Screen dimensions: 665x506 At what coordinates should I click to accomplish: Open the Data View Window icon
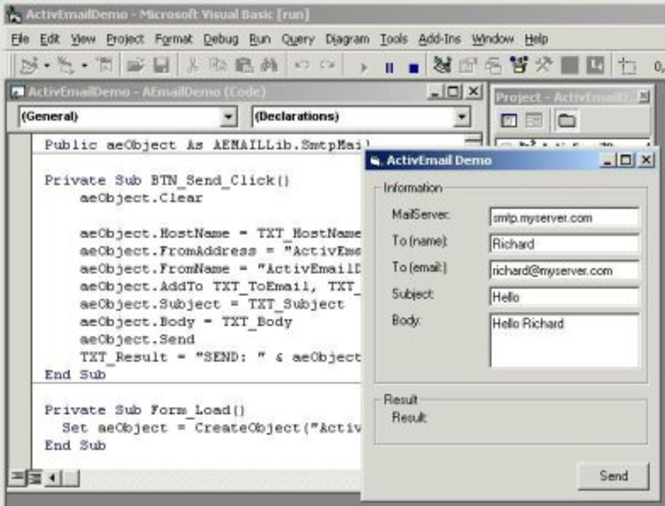click(x=570, y=65)
